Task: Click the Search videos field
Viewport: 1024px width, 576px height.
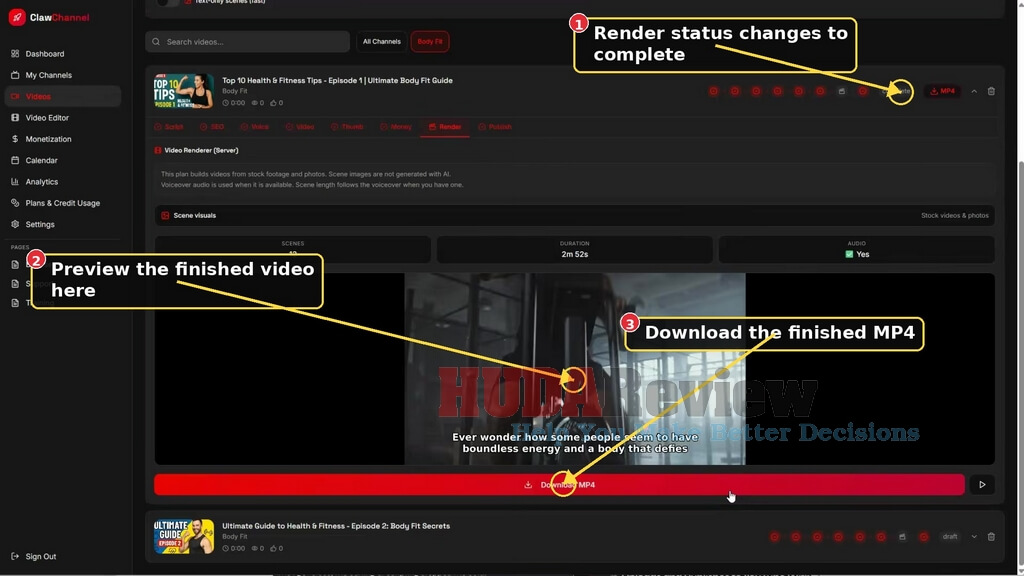Action: (x=248, y=42)
